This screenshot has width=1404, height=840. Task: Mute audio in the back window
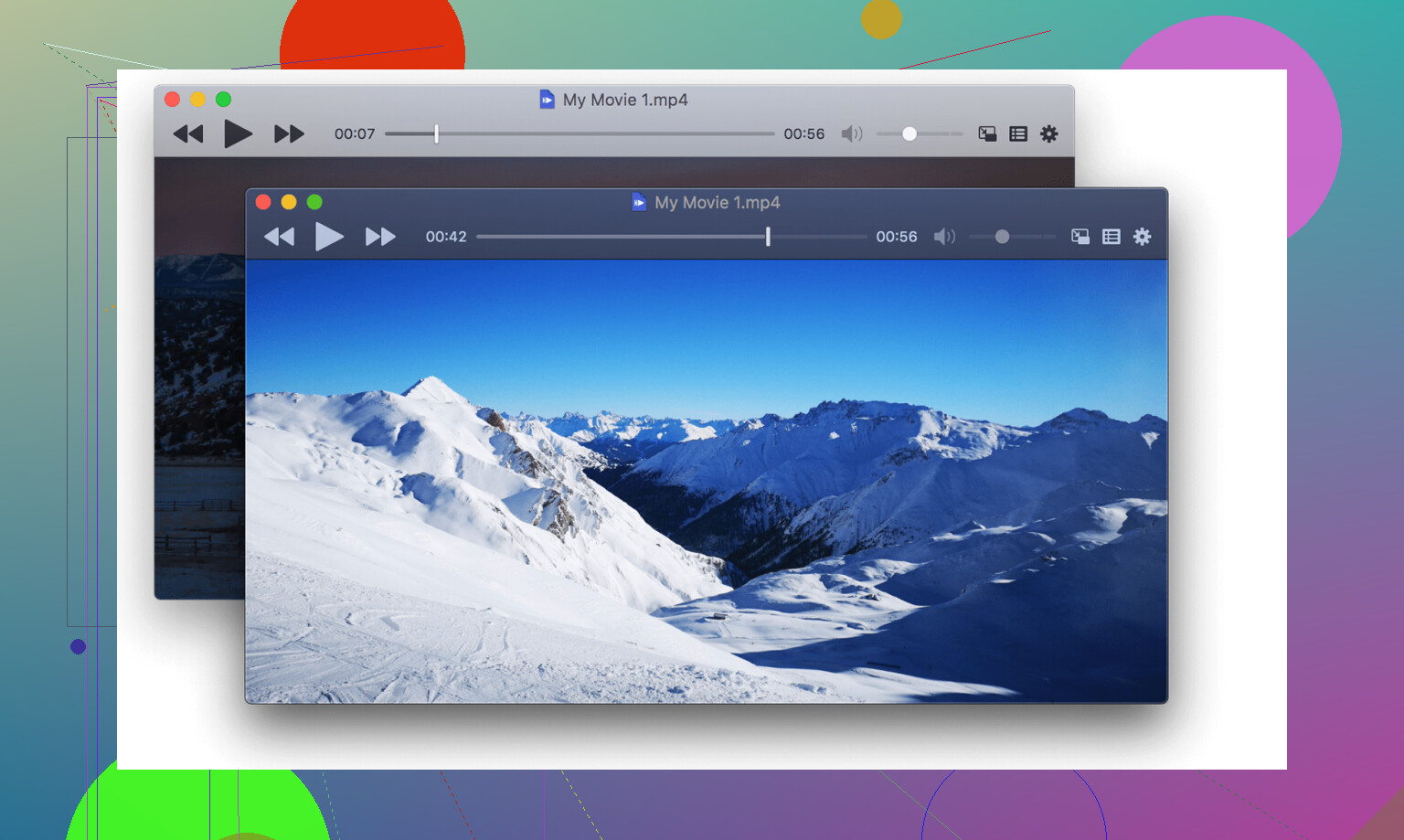(x=852, y=134)
